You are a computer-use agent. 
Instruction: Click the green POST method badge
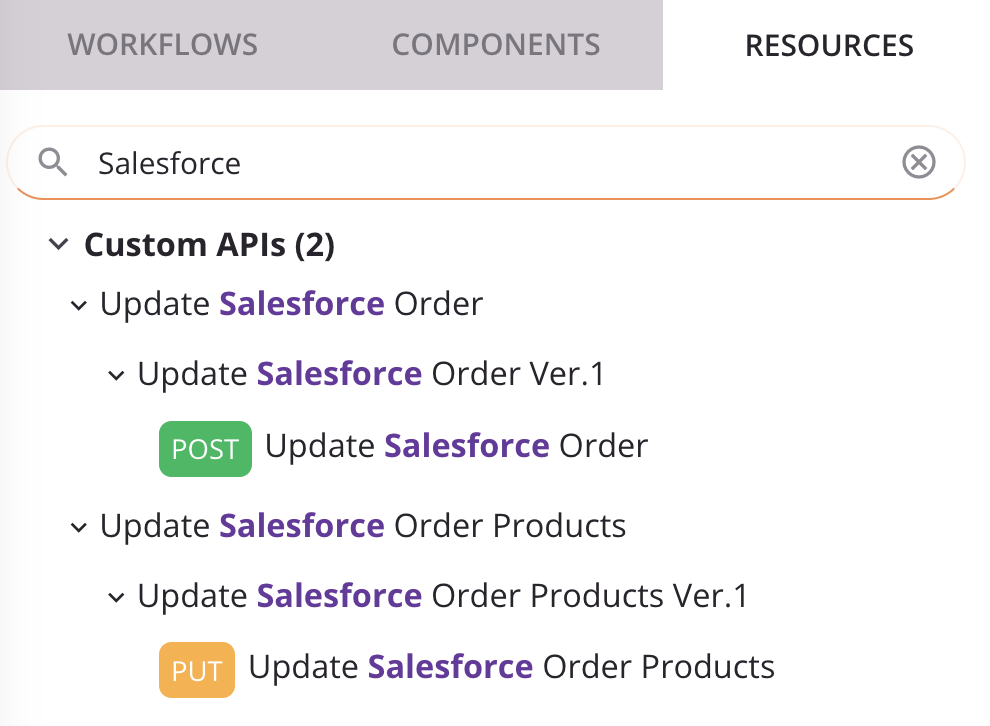(205, 449)
